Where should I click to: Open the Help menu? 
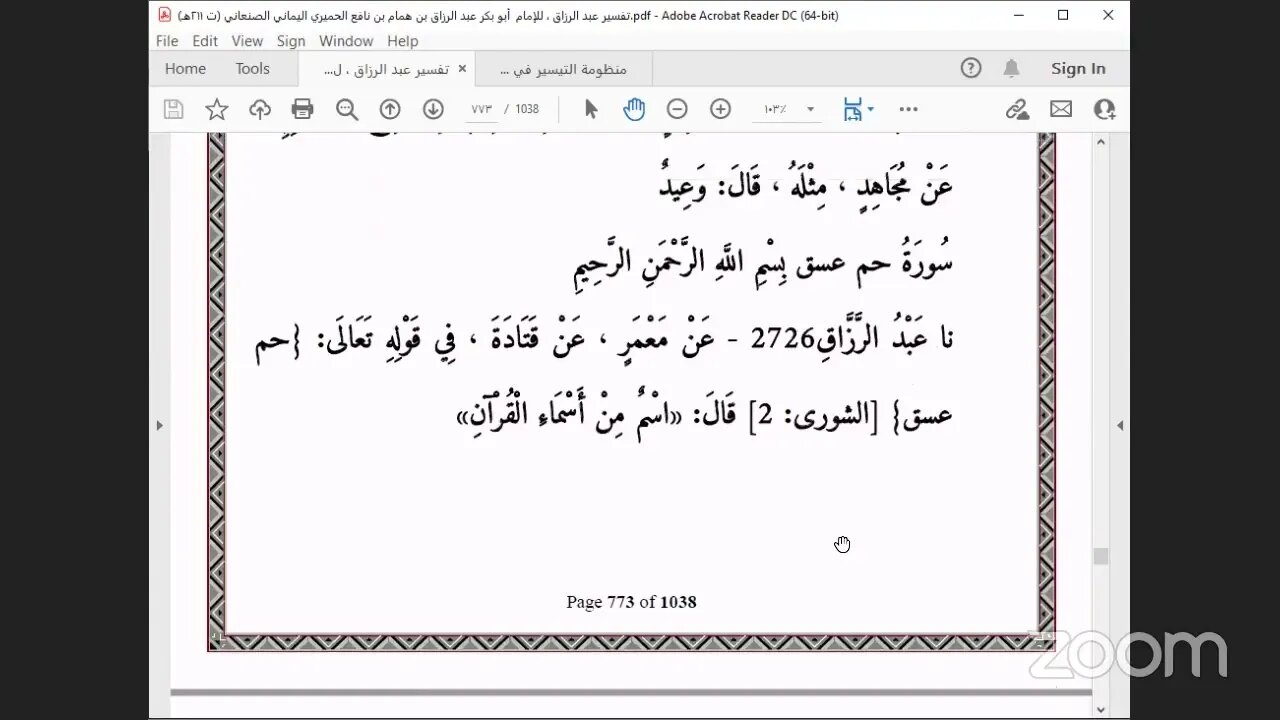(403, 41)
